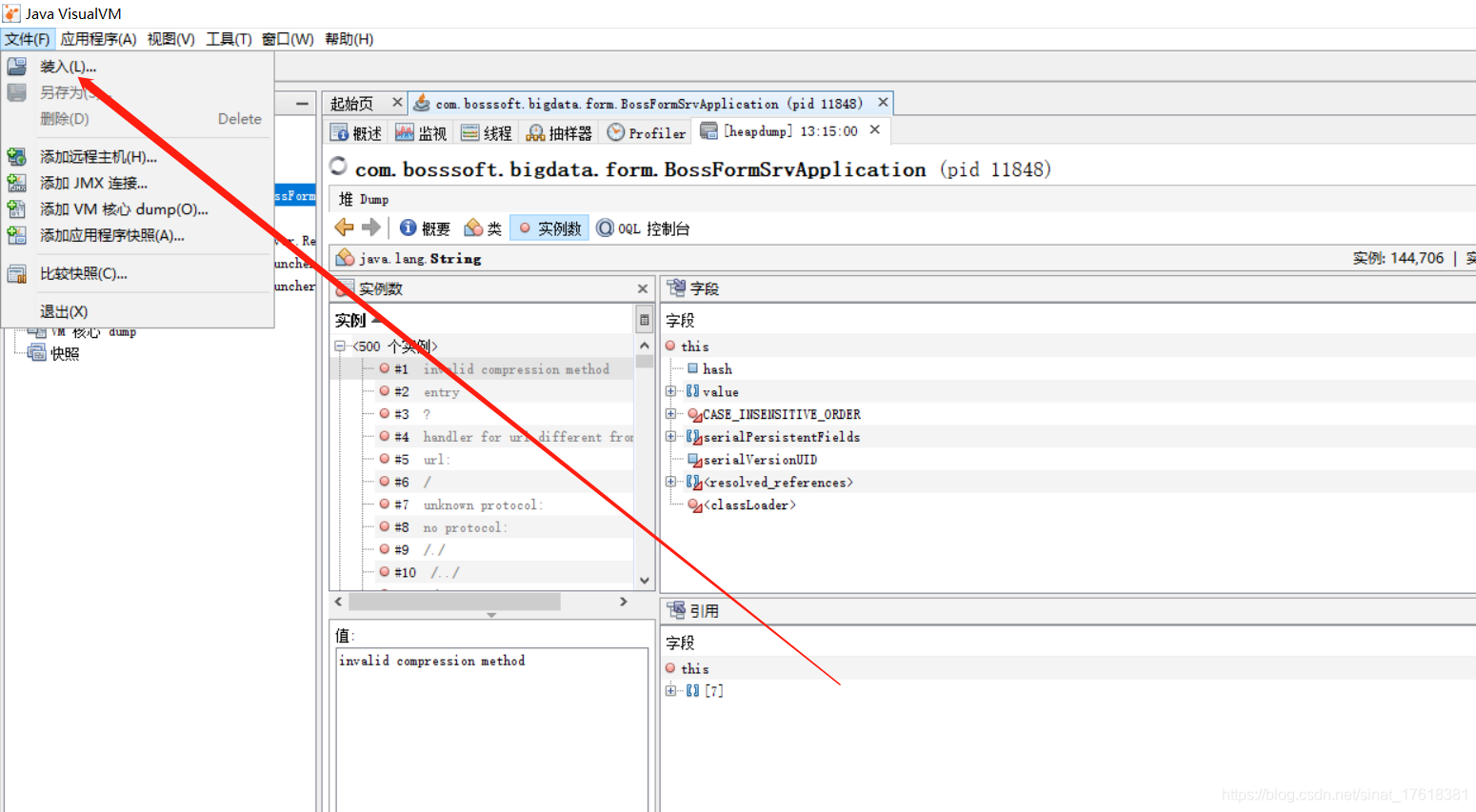Open the 工具(T) menu
Image resolution: width=1476 pixels, height=812 pixels.
229,39
